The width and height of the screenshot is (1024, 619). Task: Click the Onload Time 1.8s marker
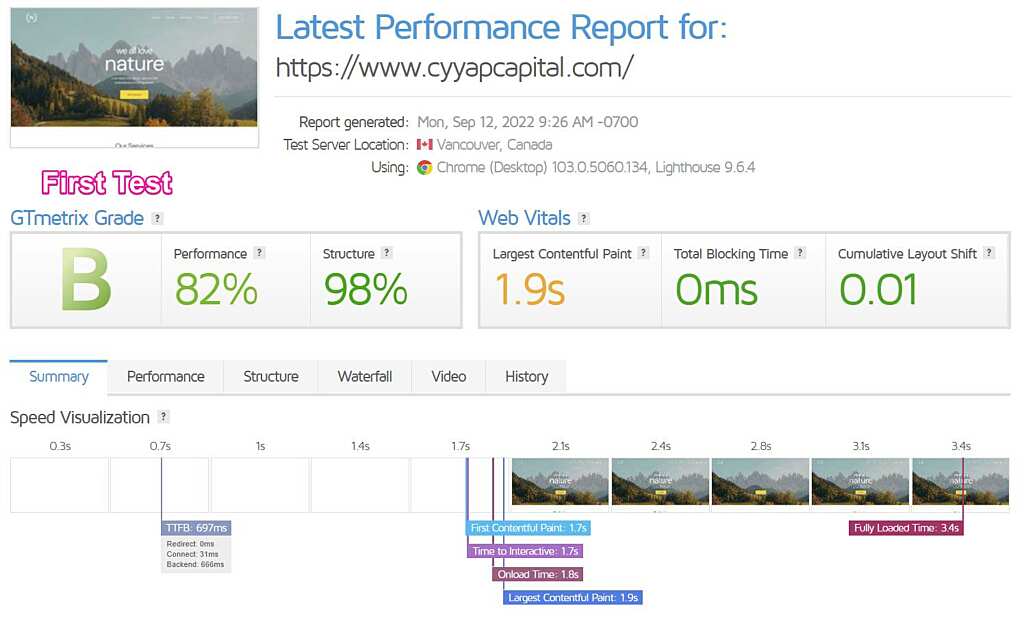click(x=537, y=574)
